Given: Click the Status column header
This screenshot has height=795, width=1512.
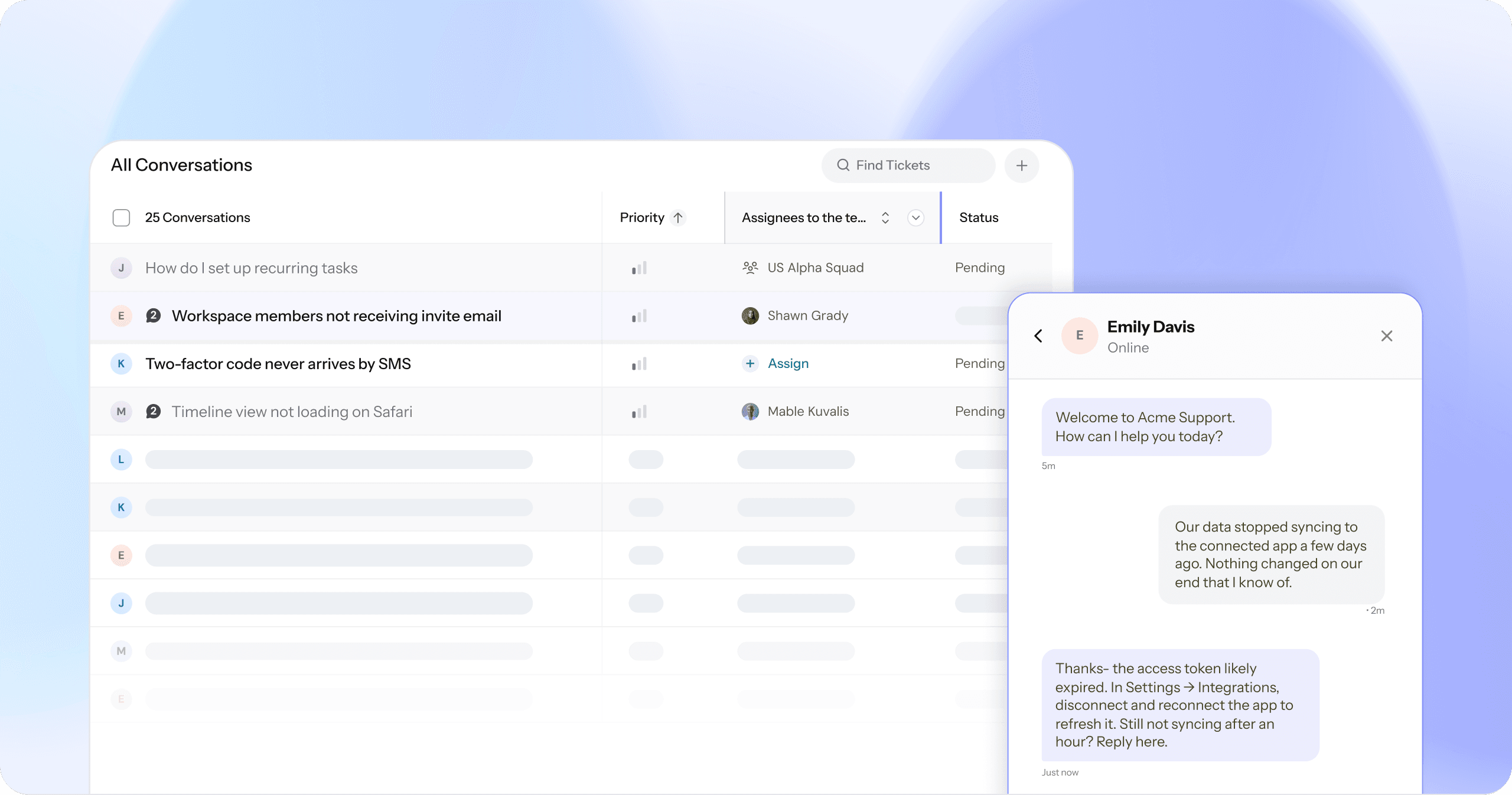Looking at the screenshot, I should 979,217.
